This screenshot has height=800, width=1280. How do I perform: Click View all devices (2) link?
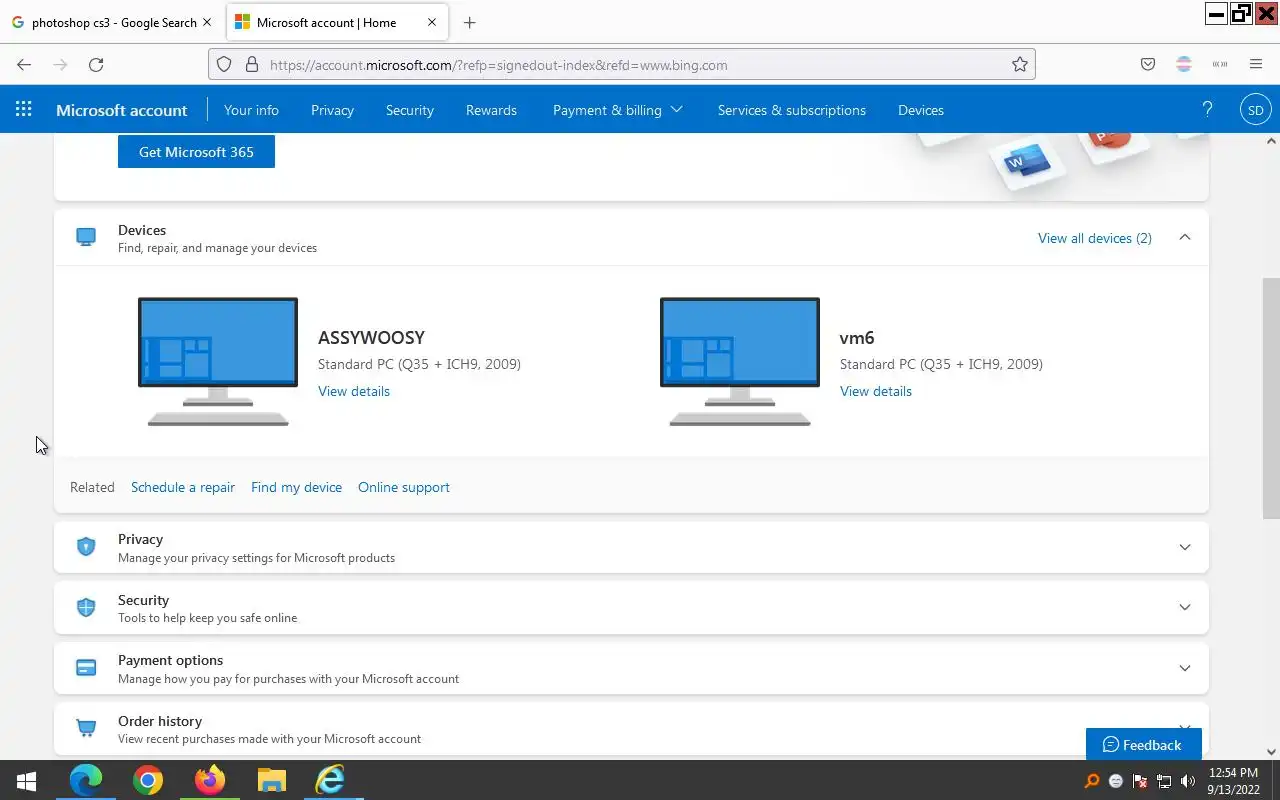click(1095, 238)
